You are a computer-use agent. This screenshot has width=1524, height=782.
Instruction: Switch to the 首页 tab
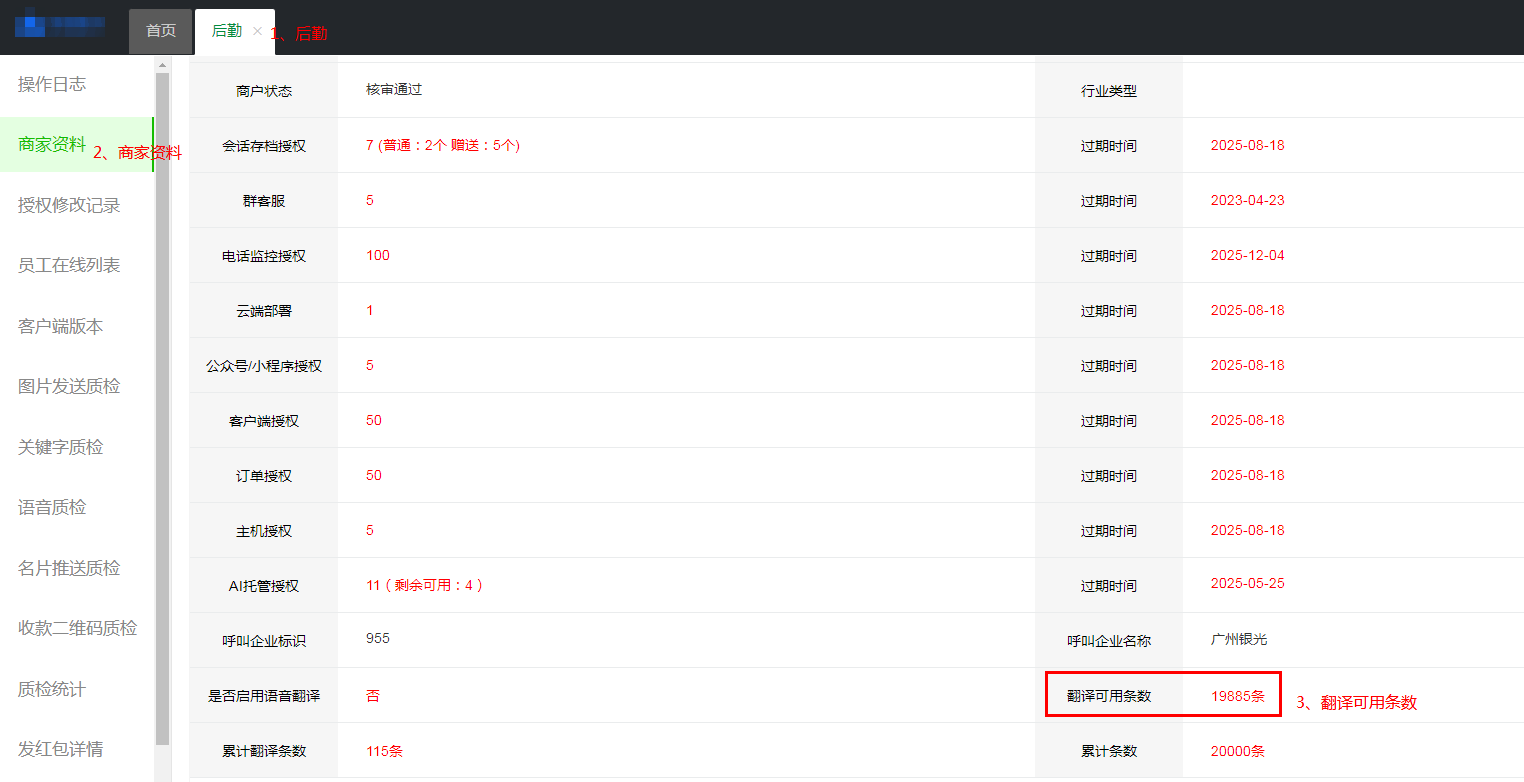tap(160, 31)
